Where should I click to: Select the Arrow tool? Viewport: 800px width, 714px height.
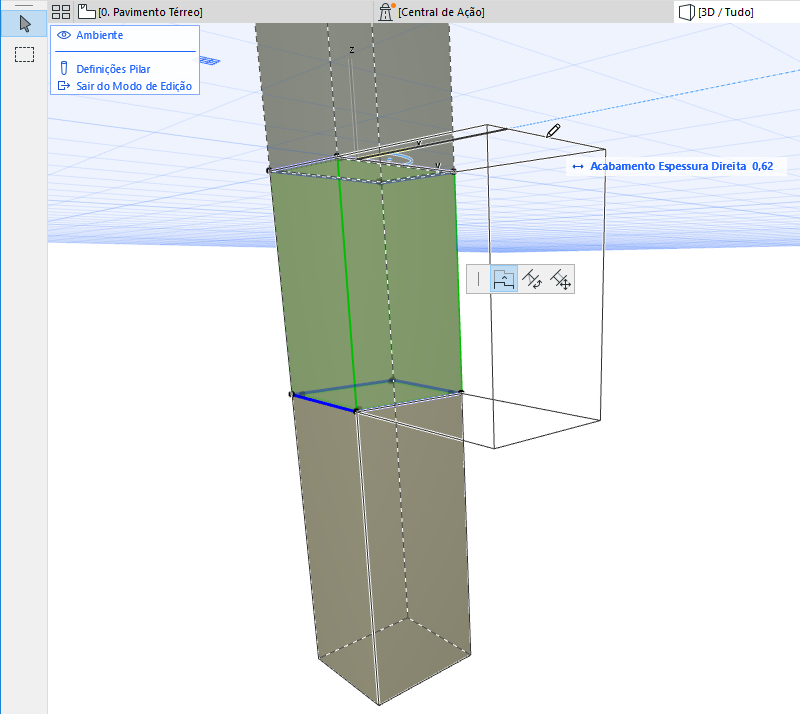(24, 24)
